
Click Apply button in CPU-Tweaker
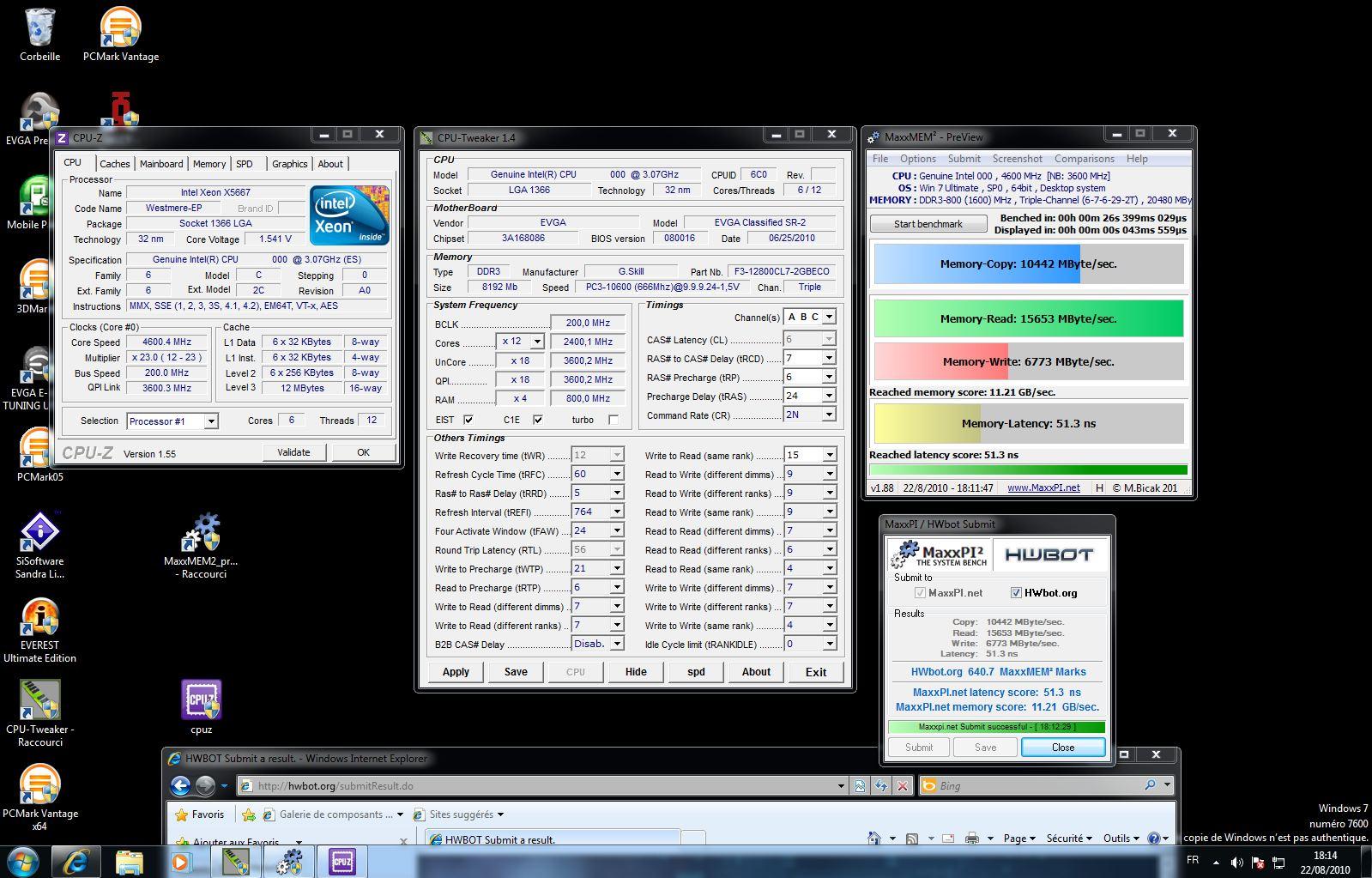pyautogui.click(x=456, y=672)
